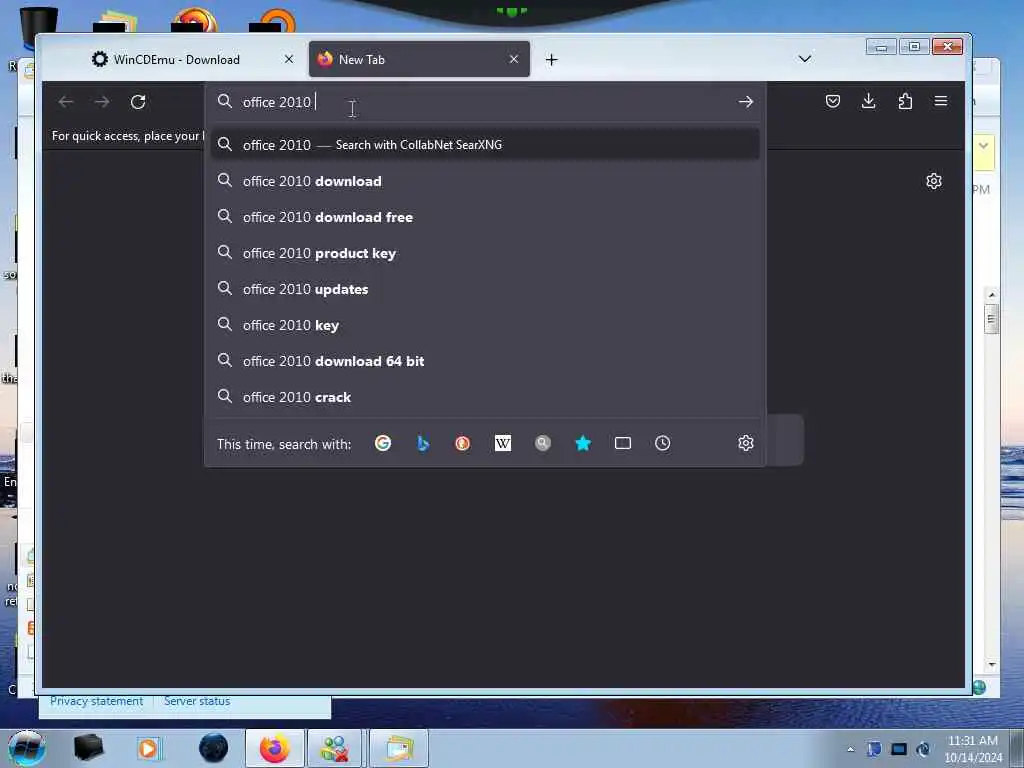Open the two-people taskbar app icon
This screenshot has height=768, width=1024.
click(x=335, y=748)
